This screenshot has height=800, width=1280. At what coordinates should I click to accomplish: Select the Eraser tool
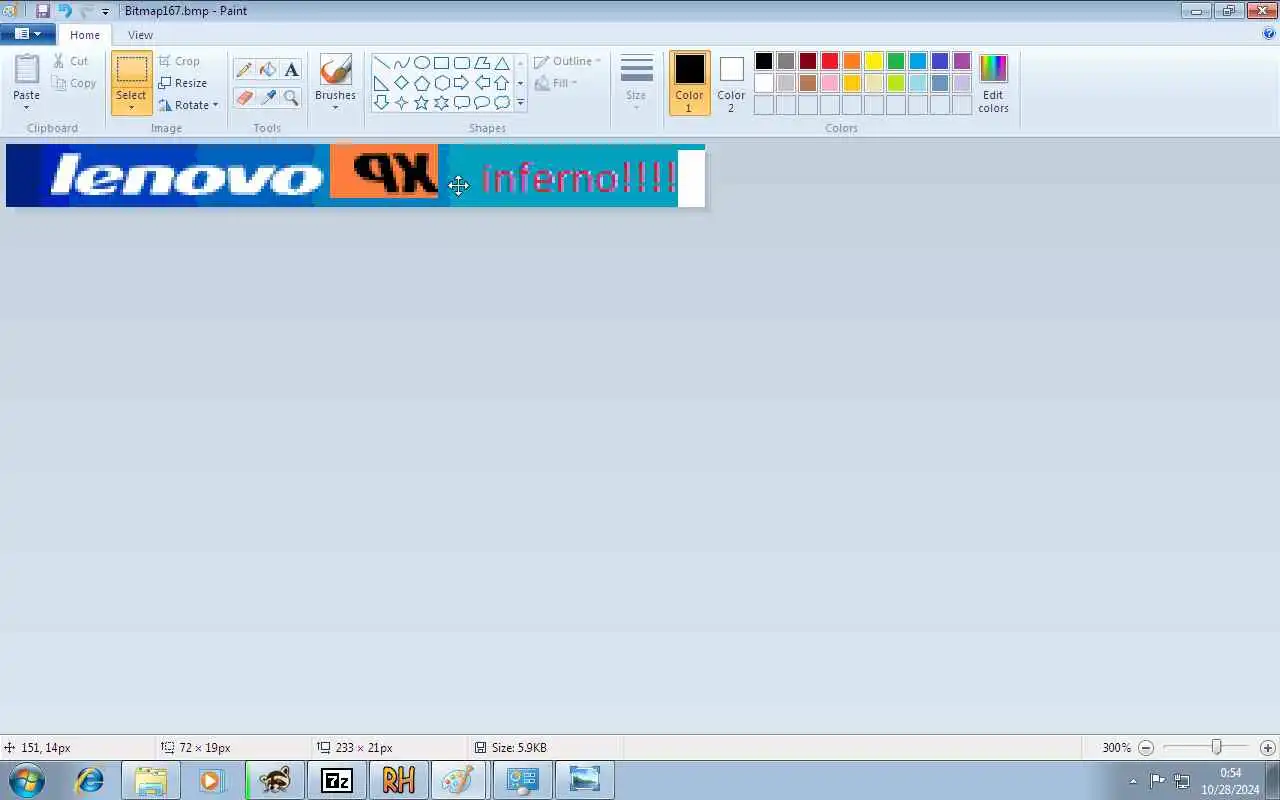(244, 97)
